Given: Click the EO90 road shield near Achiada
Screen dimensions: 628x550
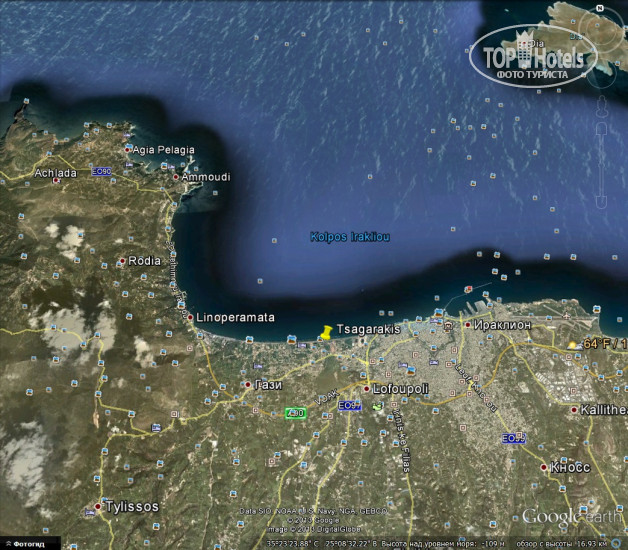Looking at the screenshot, I should pos(101,172).
